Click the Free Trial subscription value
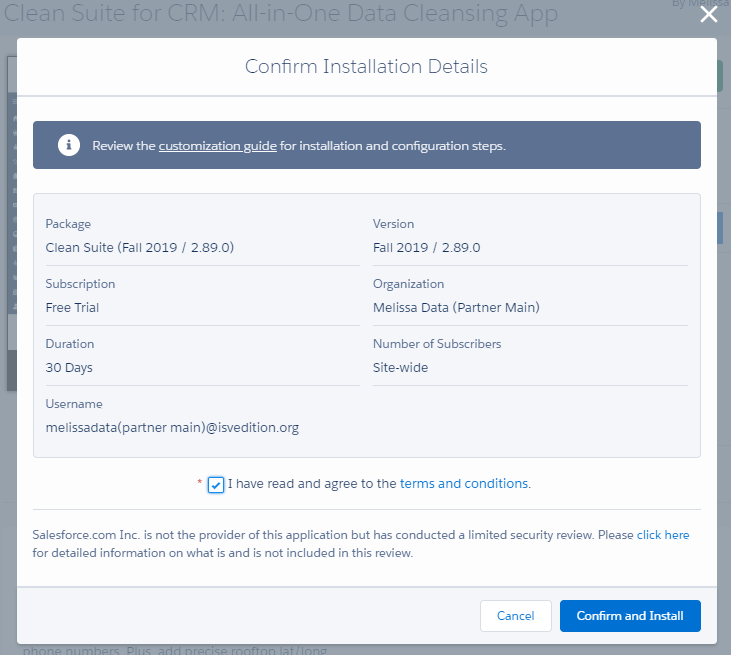 (72, 308)
